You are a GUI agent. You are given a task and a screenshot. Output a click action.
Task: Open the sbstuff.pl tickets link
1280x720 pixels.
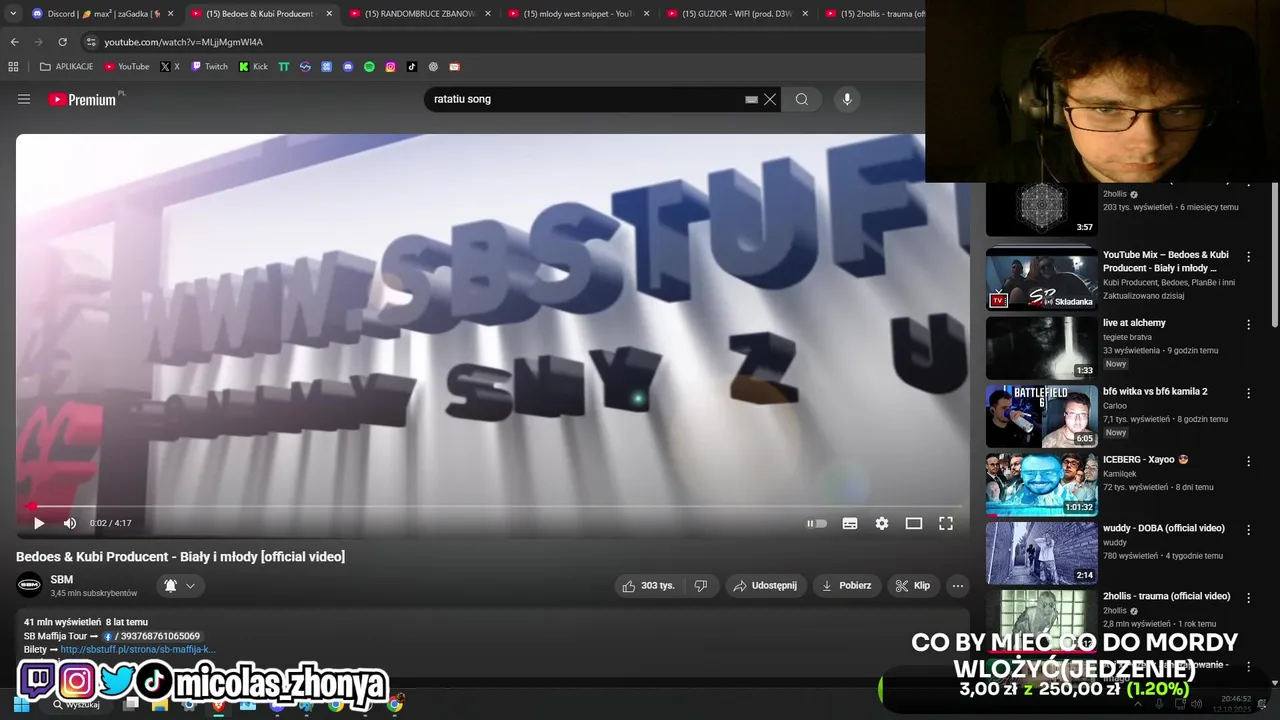[x=138, y=649]
